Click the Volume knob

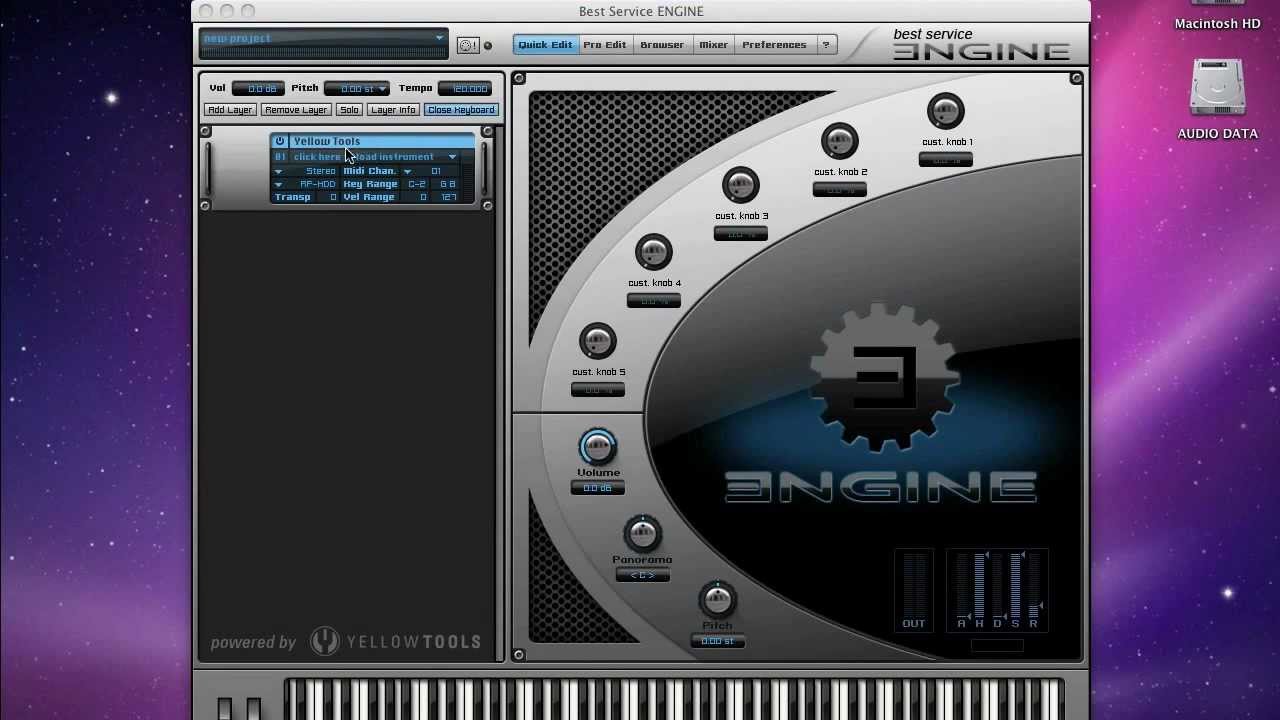click(x=598, y=446)
